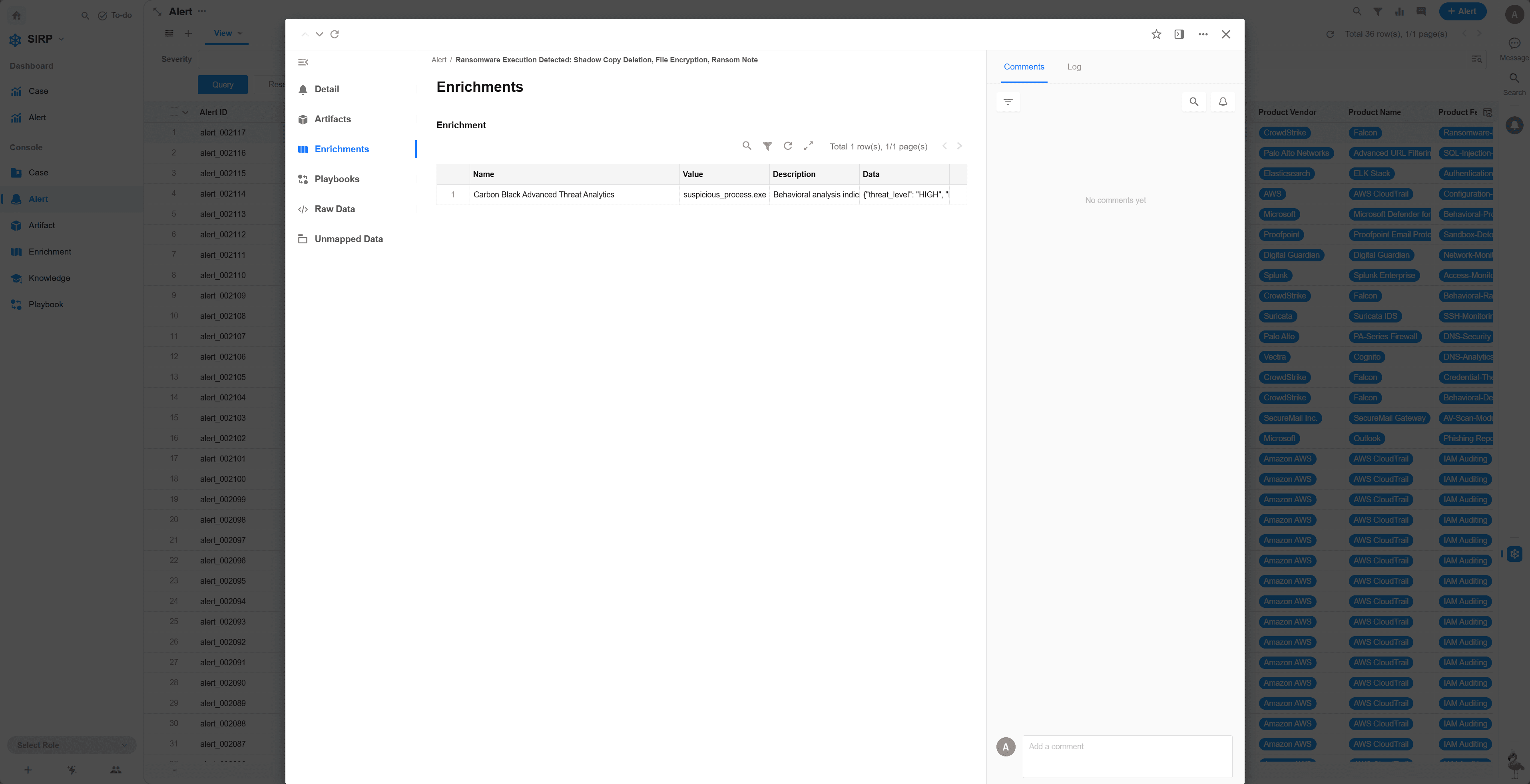Image resolution: width=1530 pixels, height=784 pixels.
Task: Open the right-edge Search panel
Action: pyautogui.click(x=1514, y=84)
